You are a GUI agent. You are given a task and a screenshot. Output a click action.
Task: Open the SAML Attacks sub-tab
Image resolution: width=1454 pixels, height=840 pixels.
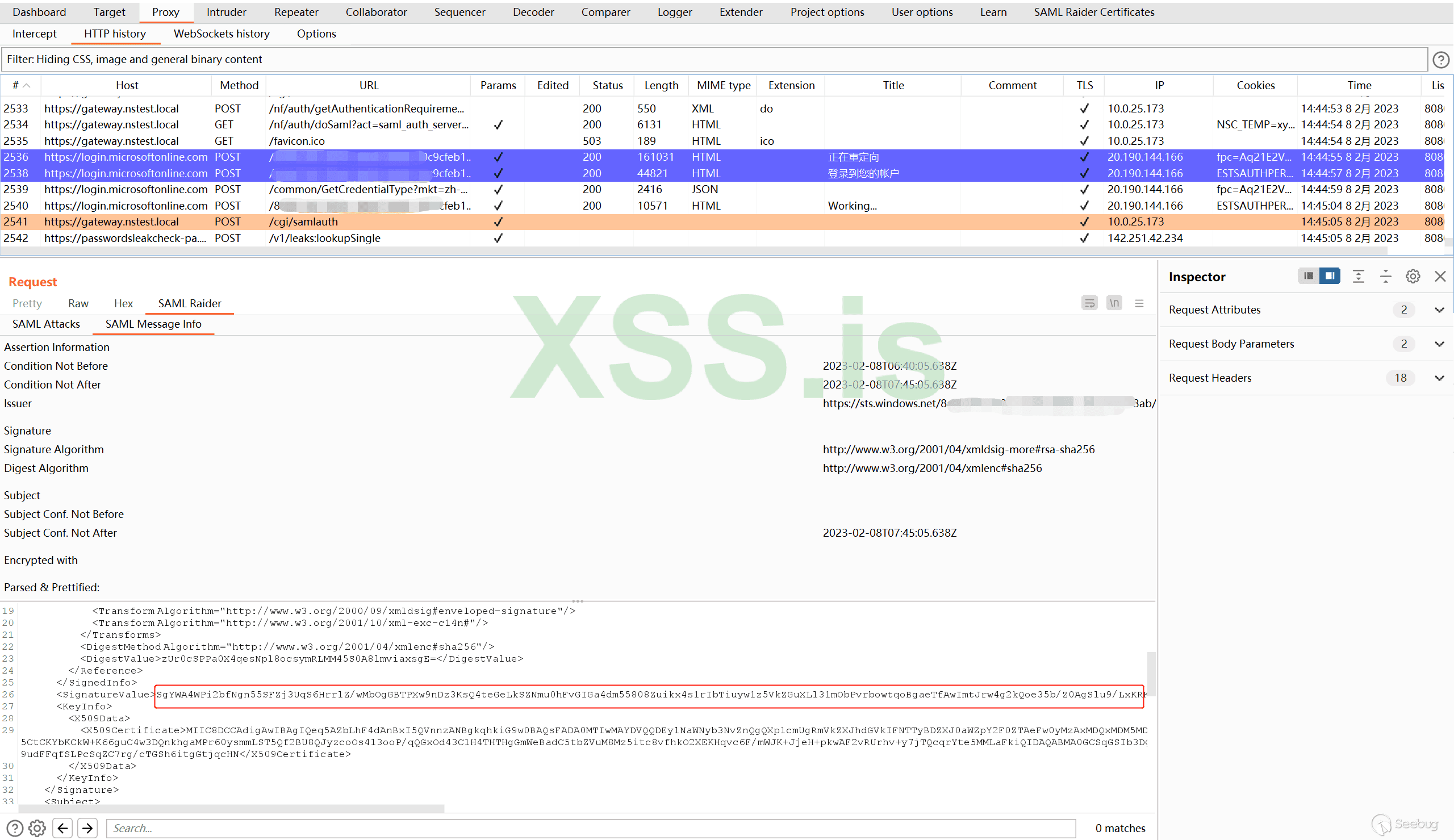(x=46, y=324)
